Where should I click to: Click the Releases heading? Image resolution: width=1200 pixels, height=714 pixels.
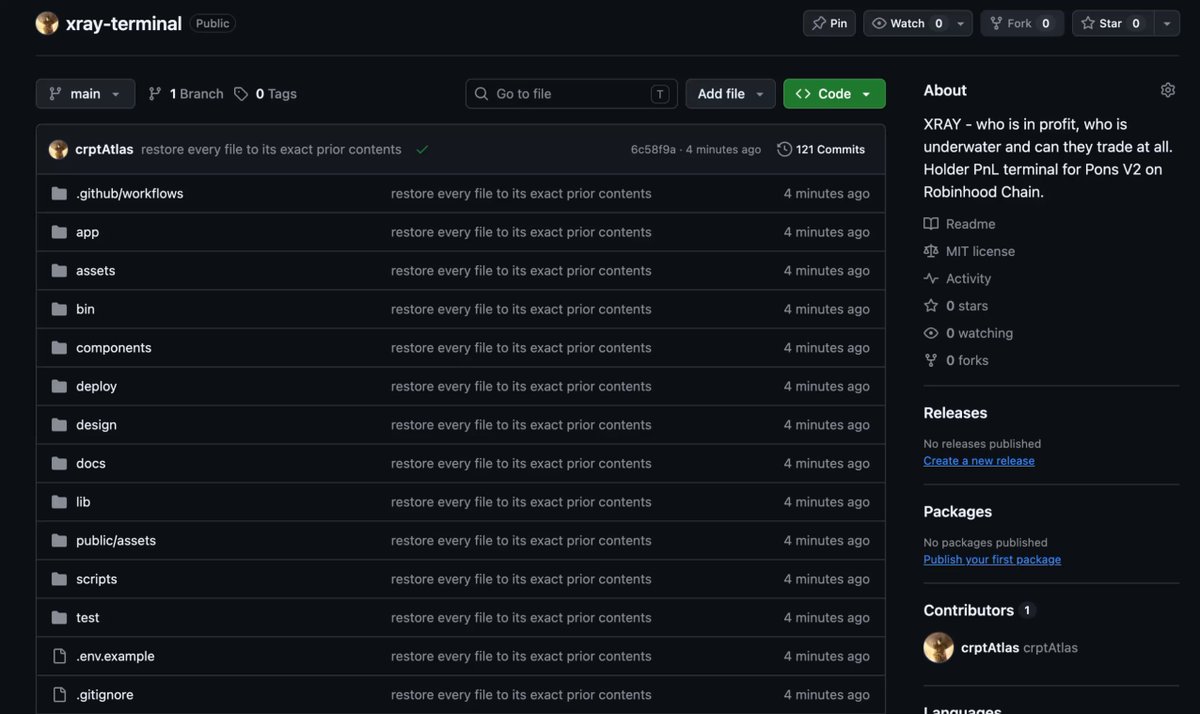coord(955,413)
